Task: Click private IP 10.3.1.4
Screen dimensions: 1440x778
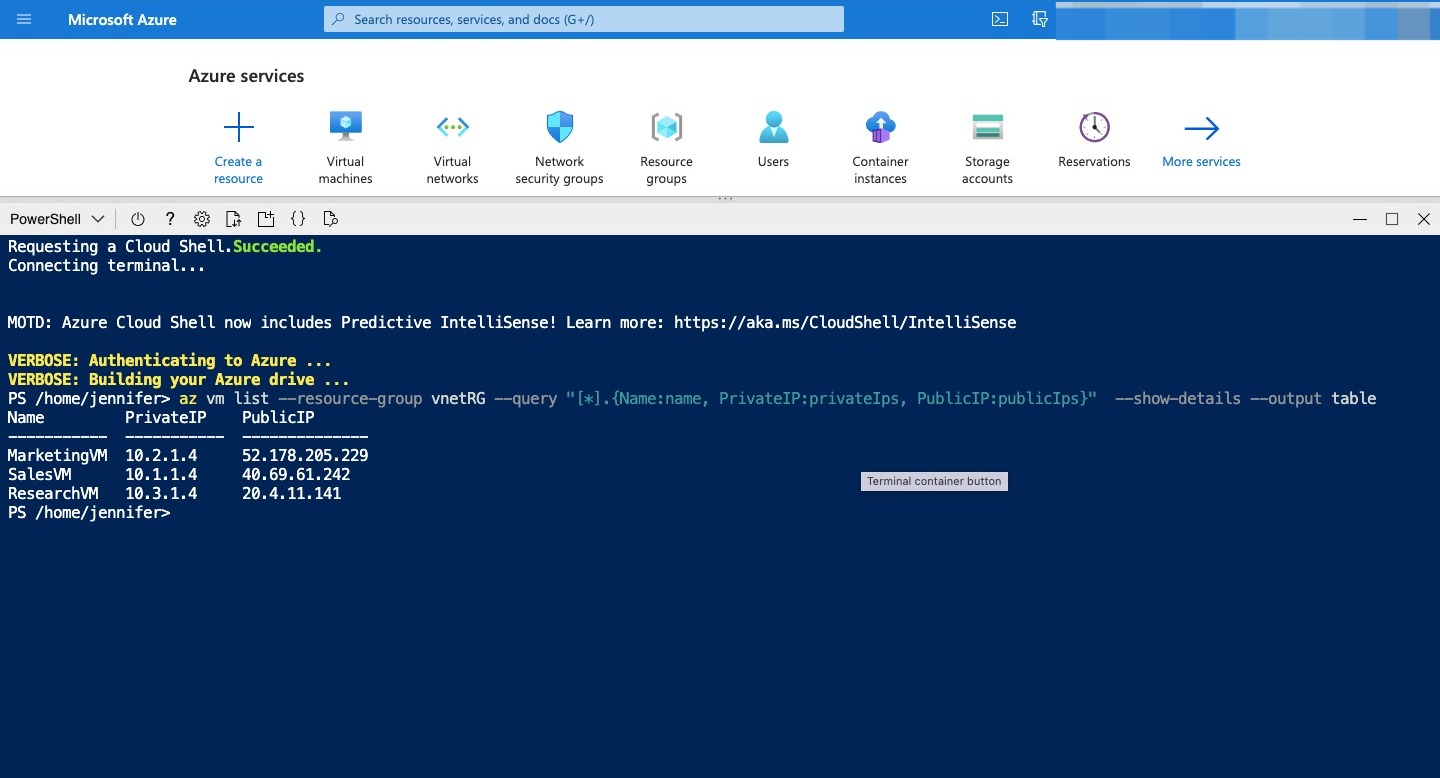Action: 161,493
